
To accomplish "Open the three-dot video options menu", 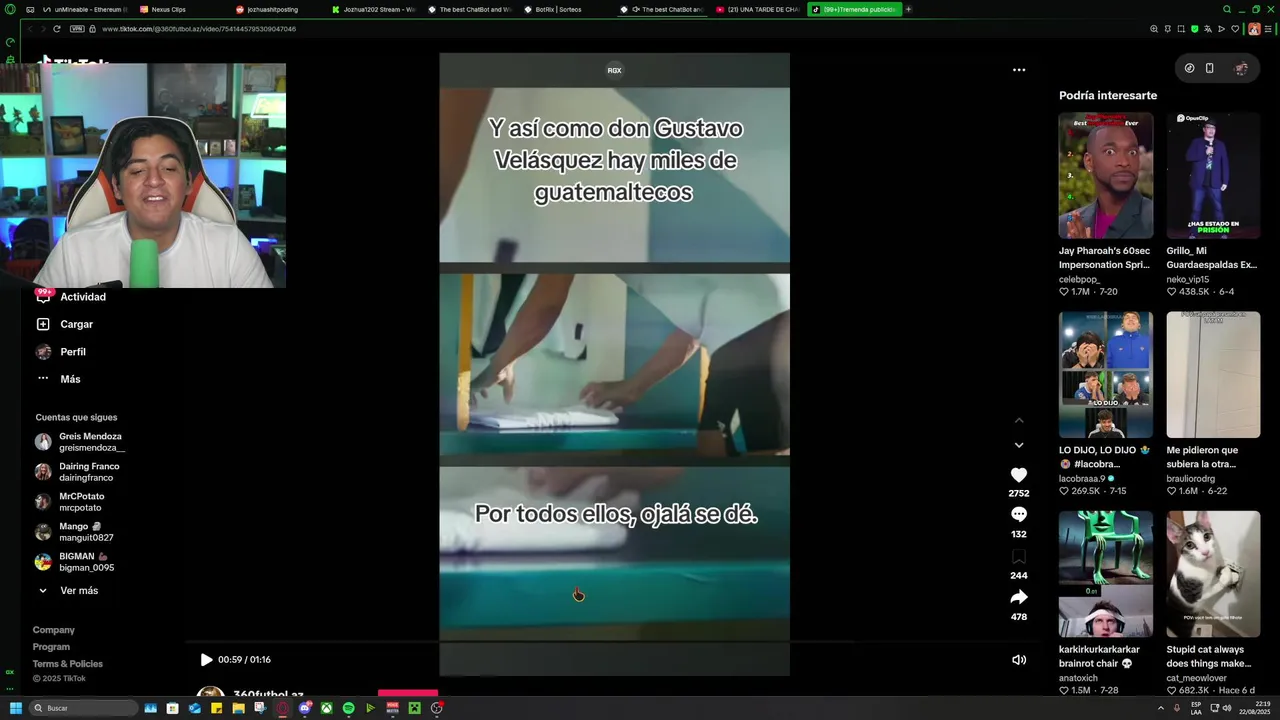I will [x=1019, y=70].
